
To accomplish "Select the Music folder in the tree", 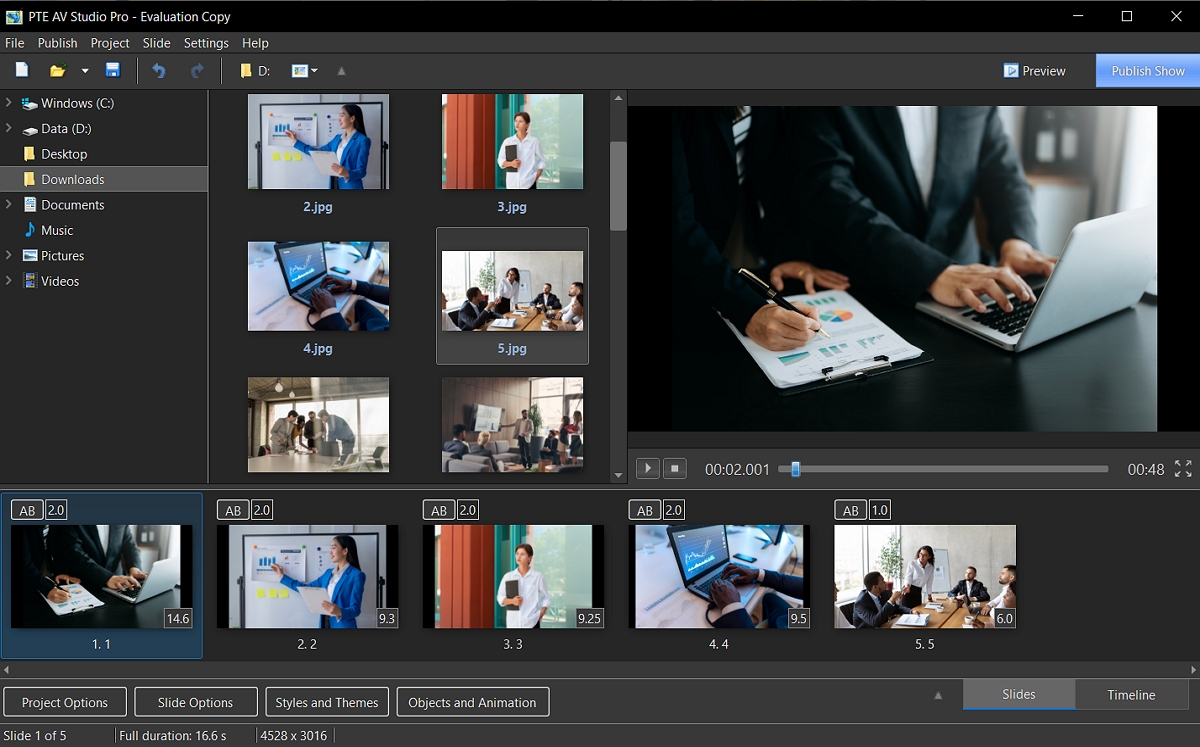I will (x=57, y=230).
